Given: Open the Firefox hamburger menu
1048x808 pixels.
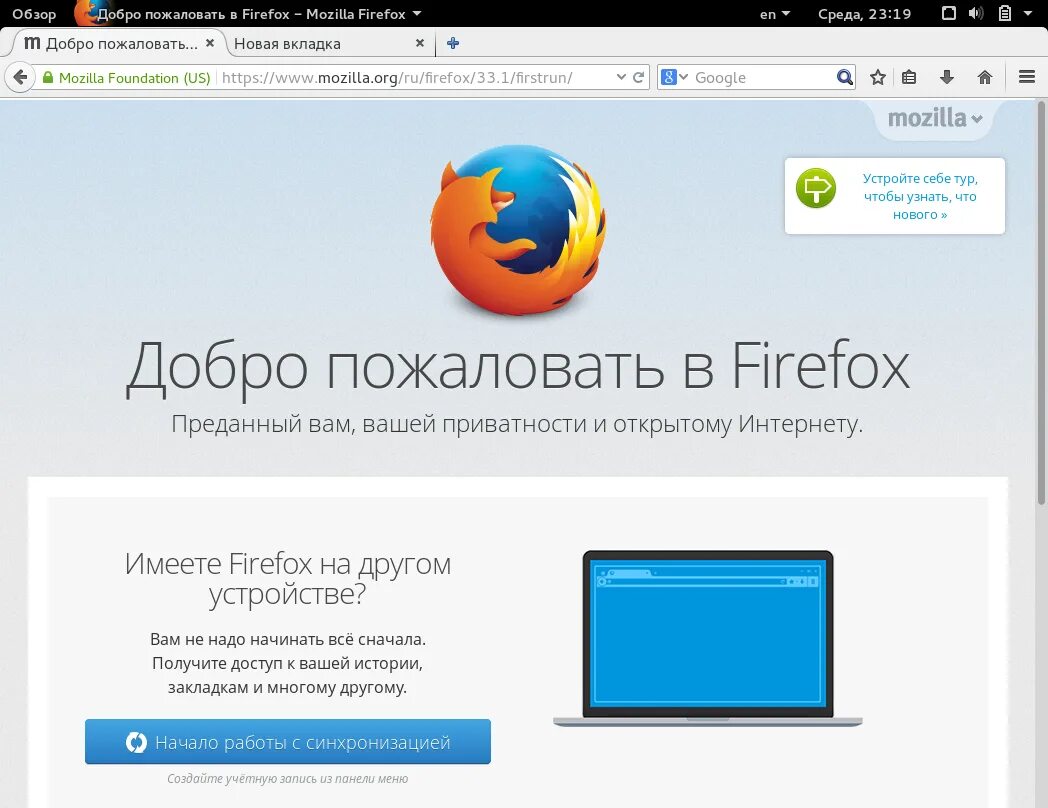Looking at the screenshot, I should 1027,77.
